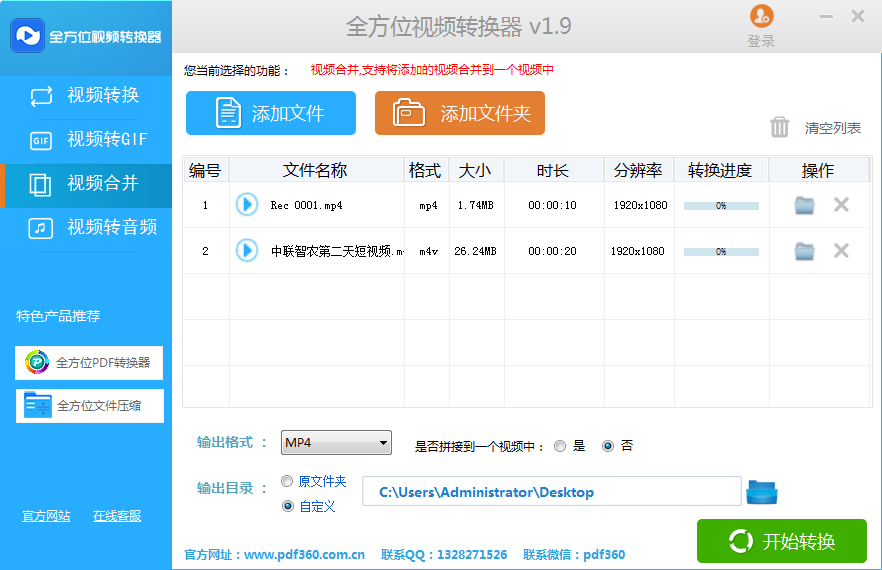The image size is (882, 570).
Task: Select 否 for merging into one video
Action: pos(608,446)
